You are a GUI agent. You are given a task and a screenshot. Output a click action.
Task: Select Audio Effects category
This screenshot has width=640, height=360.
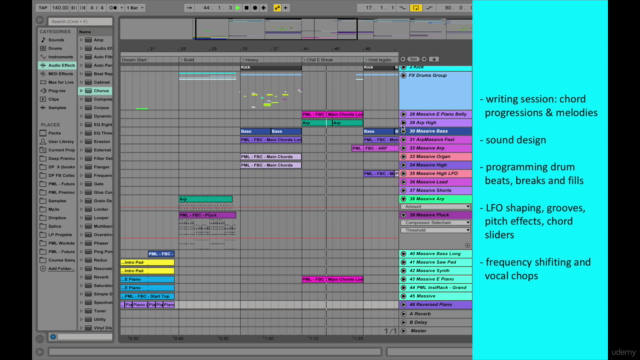[57, 65]
